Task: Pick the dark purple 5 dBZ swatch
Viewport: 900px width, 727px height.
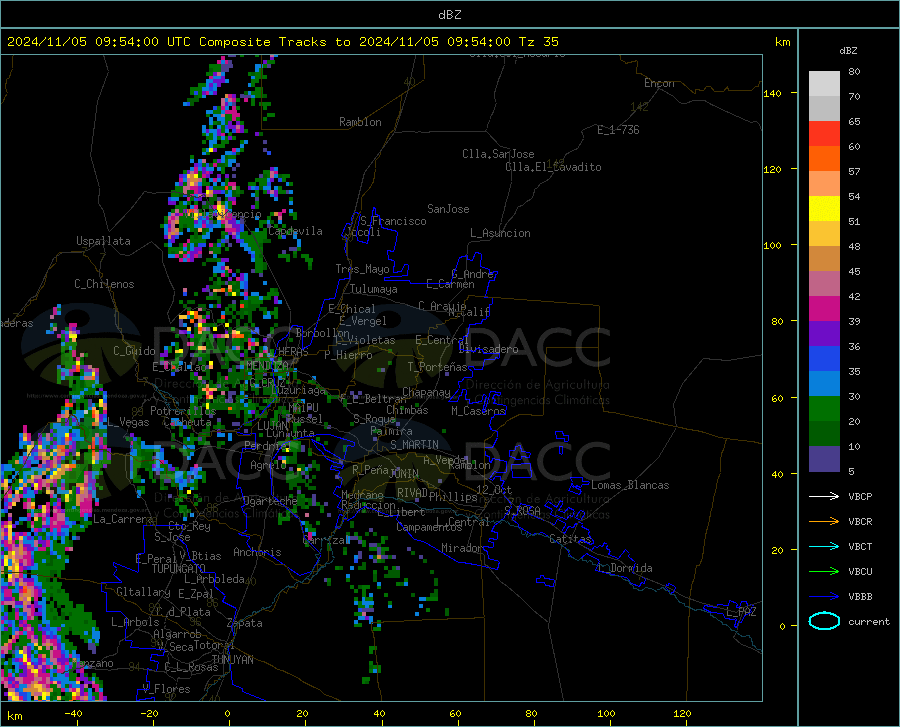Action: (824, 459)
